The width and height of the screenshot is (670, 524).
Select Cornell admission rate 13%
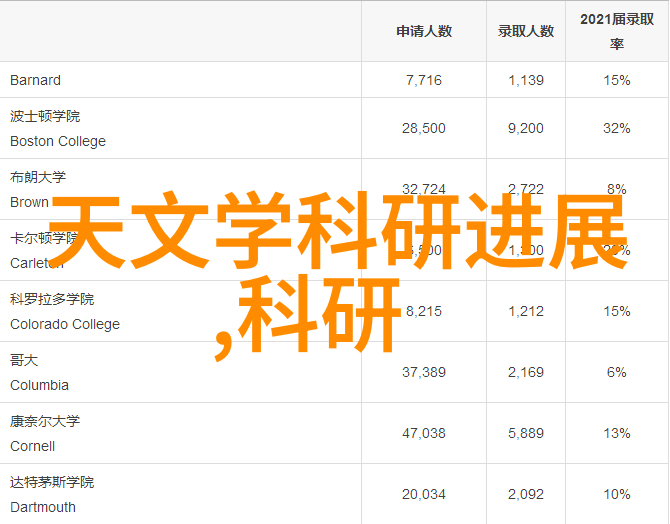click(x=617, y=433)
